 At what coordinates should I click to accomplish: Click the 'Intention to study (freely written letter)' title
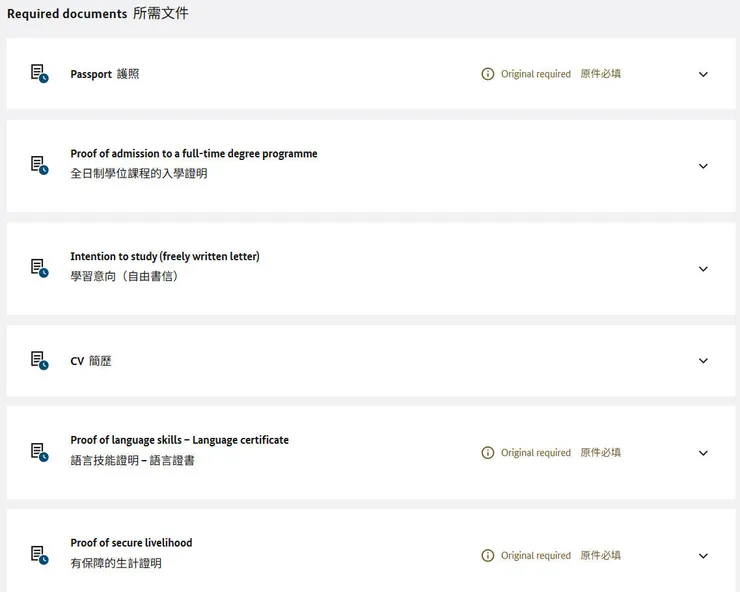tap(165, 257)
